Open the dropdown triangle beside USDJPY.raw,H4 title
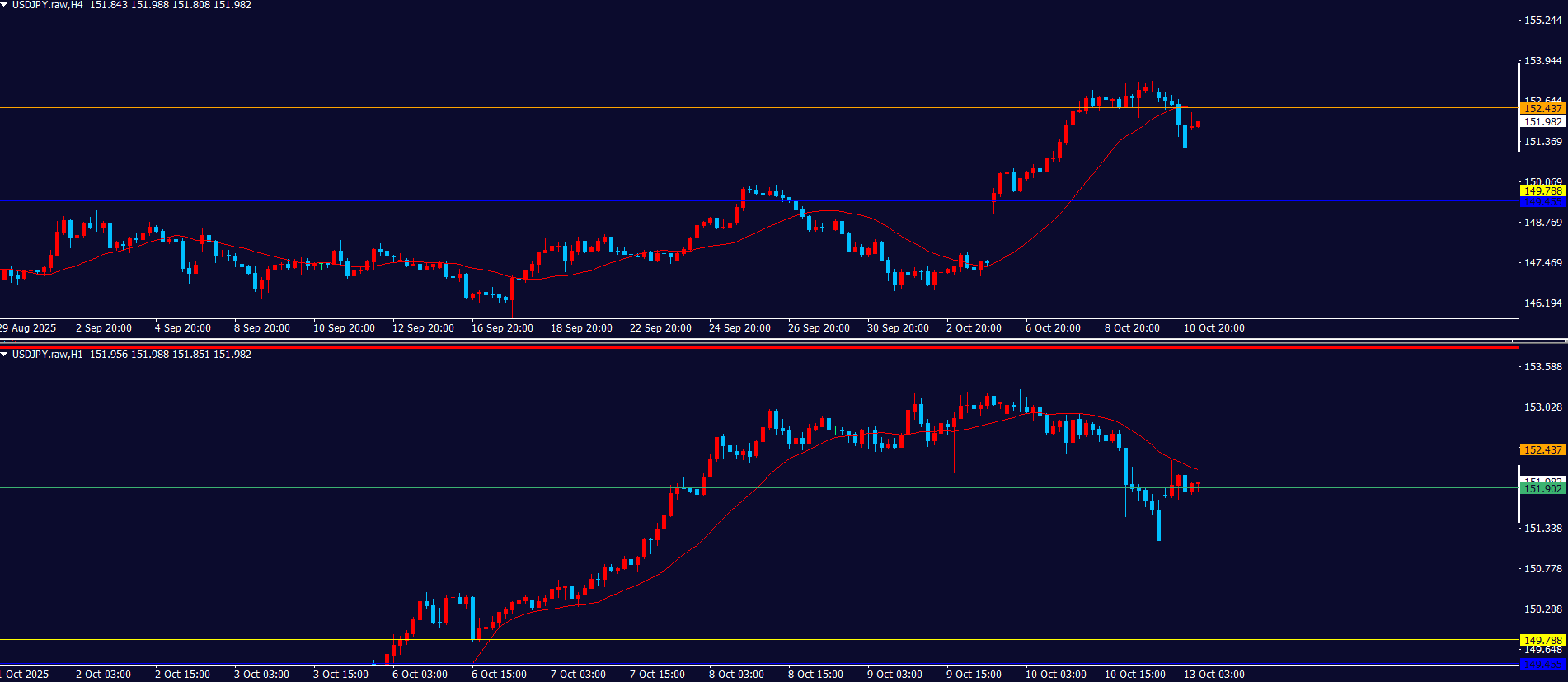Viewport: 1568px width, 682px height. [5, 5]
